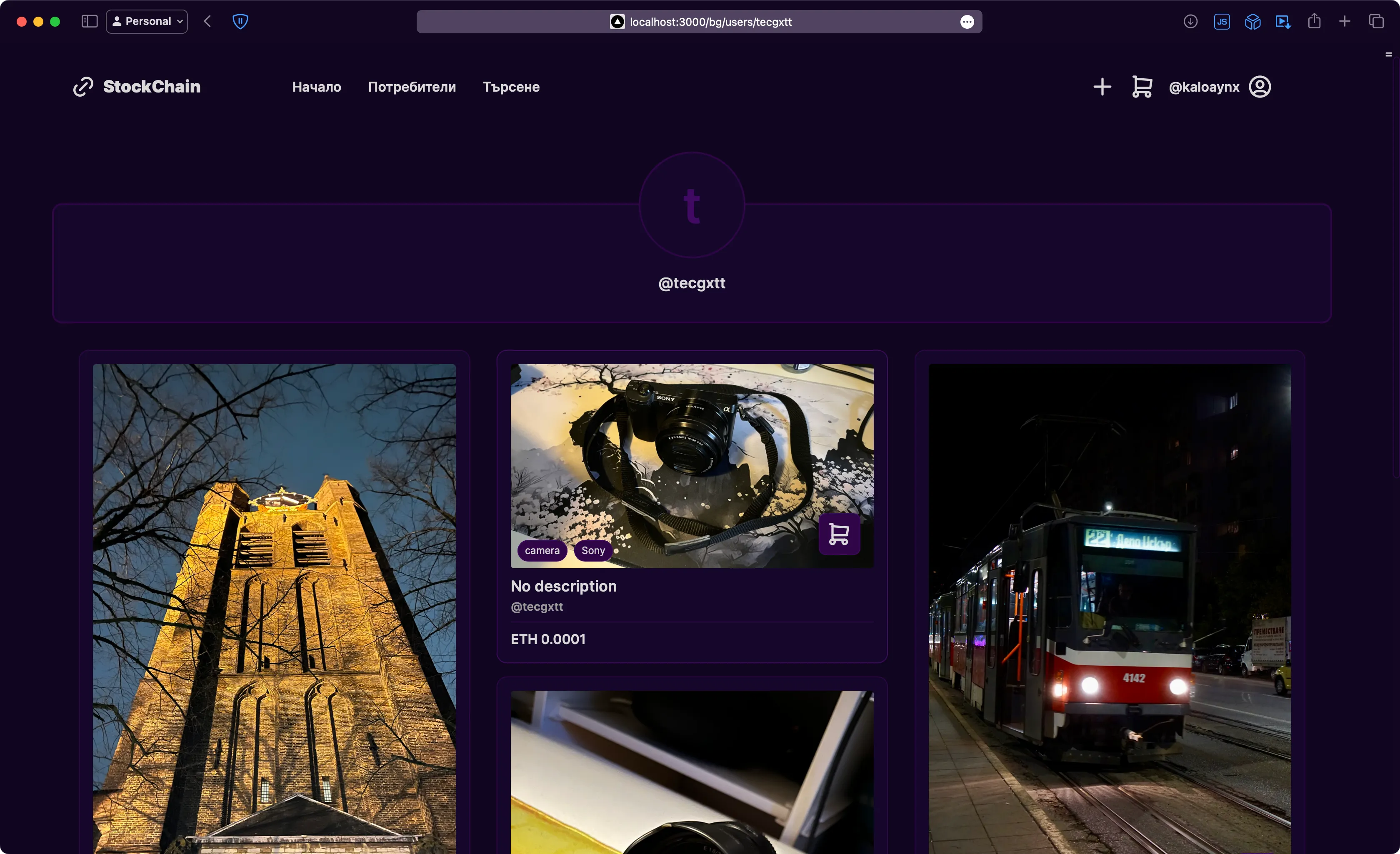This screenshot has height=854, width=1400.
Task: Open the Share menu
Action: (1314, 21)
